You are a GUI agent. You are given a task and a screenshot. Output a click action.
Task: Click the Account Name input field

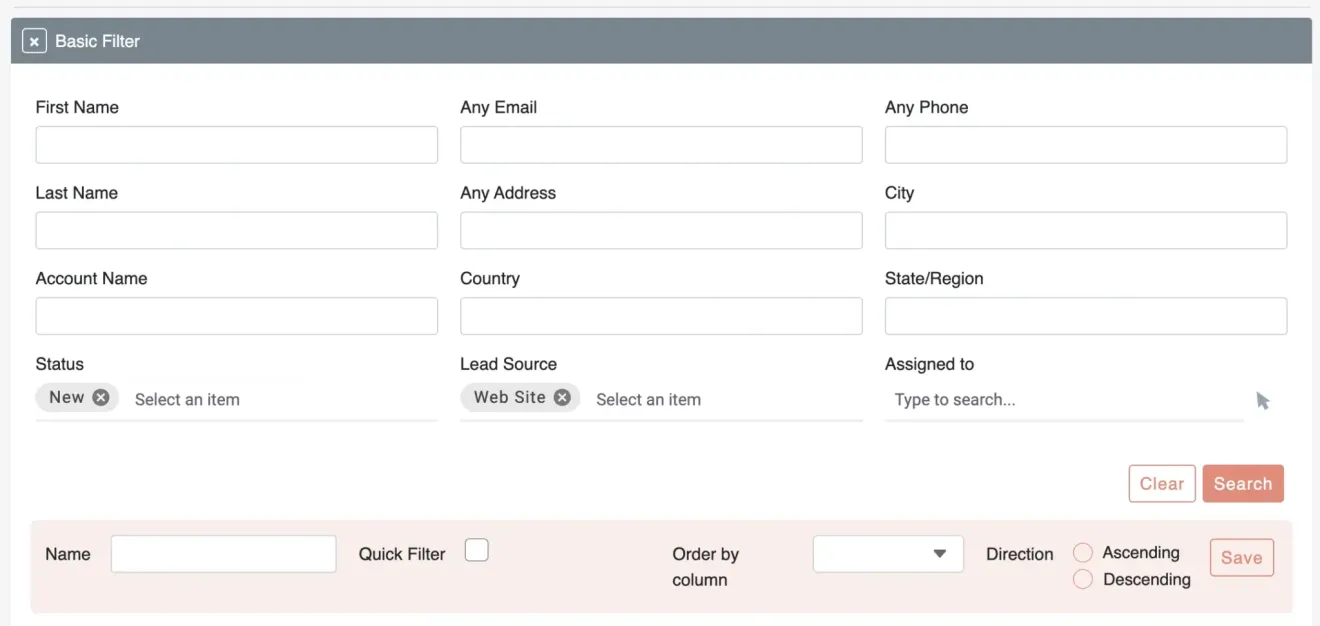[x=236, y=315]
